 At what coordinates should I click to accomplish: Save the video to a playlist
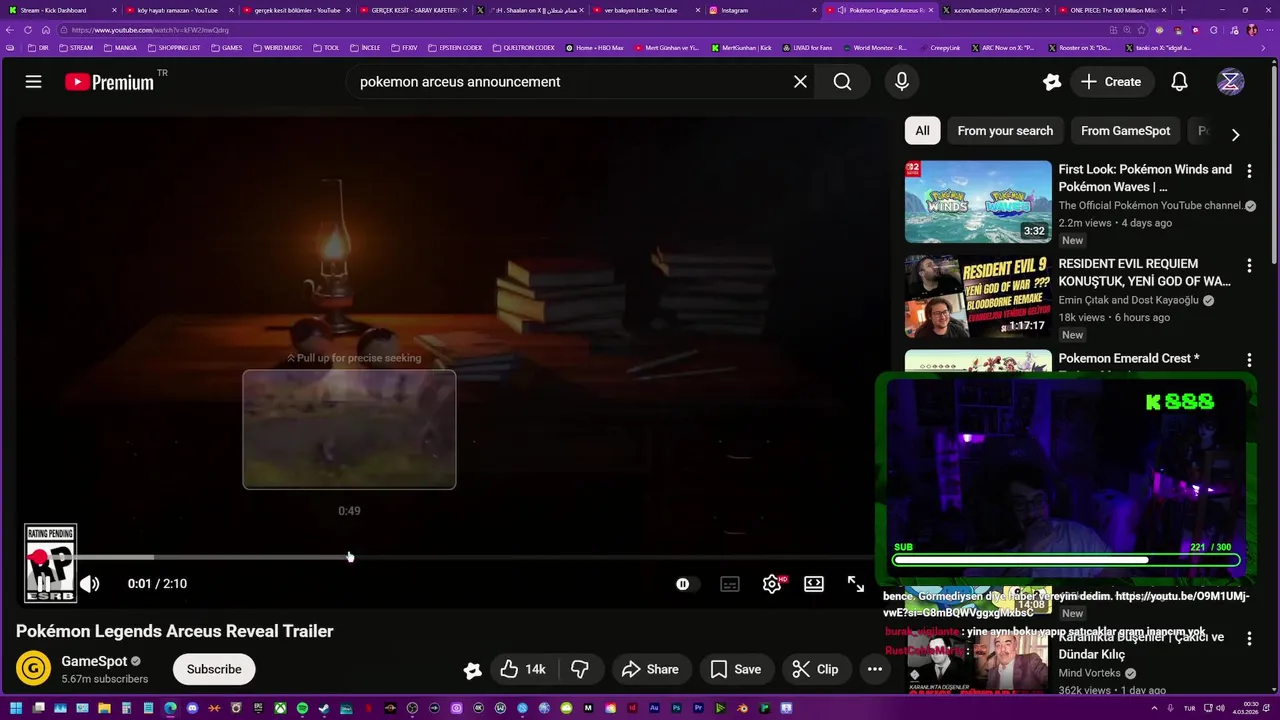point(735,669)
